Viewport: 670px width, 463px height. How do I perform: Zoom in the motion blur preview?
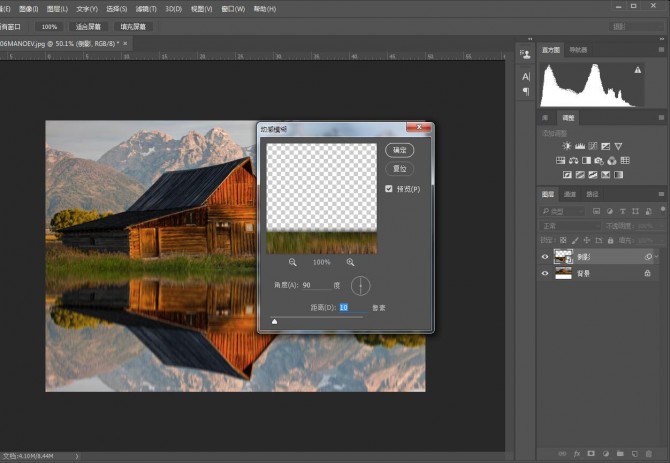click(350, 262)
